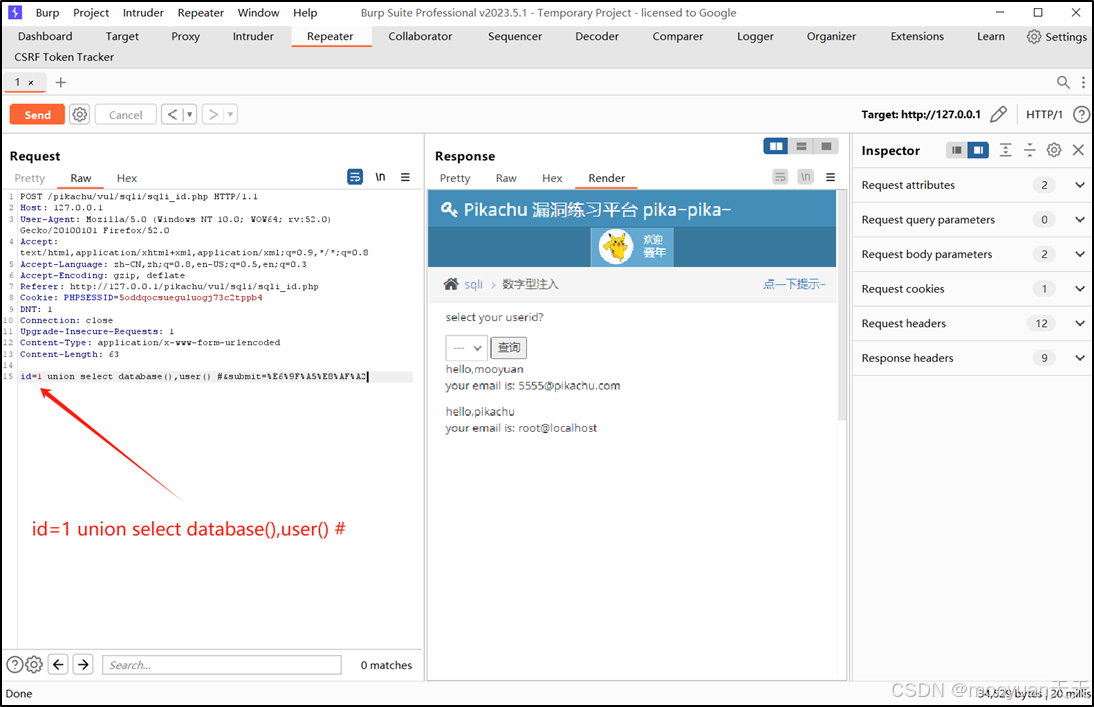This screenshot has width=1094, height=707.
Task: Close Repeater tab 1
Action: tap(31, 82)
